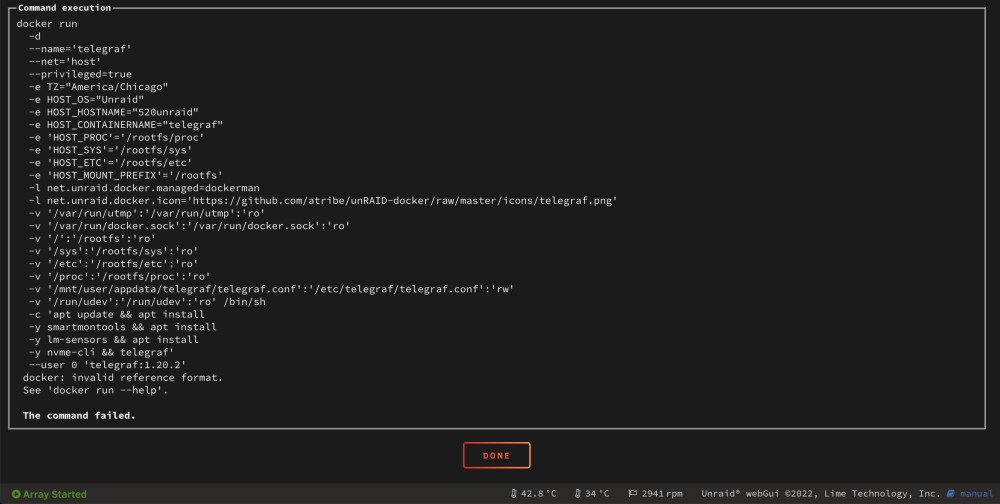1000x504 pixels.
Task: Click the 34 °C temperature reading
Action: [x=597, y=494]
